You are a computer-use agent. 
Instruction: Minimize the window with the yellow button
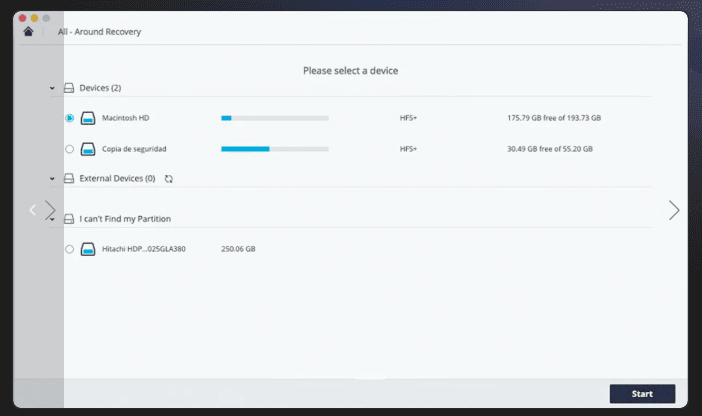tap(34, 18)
